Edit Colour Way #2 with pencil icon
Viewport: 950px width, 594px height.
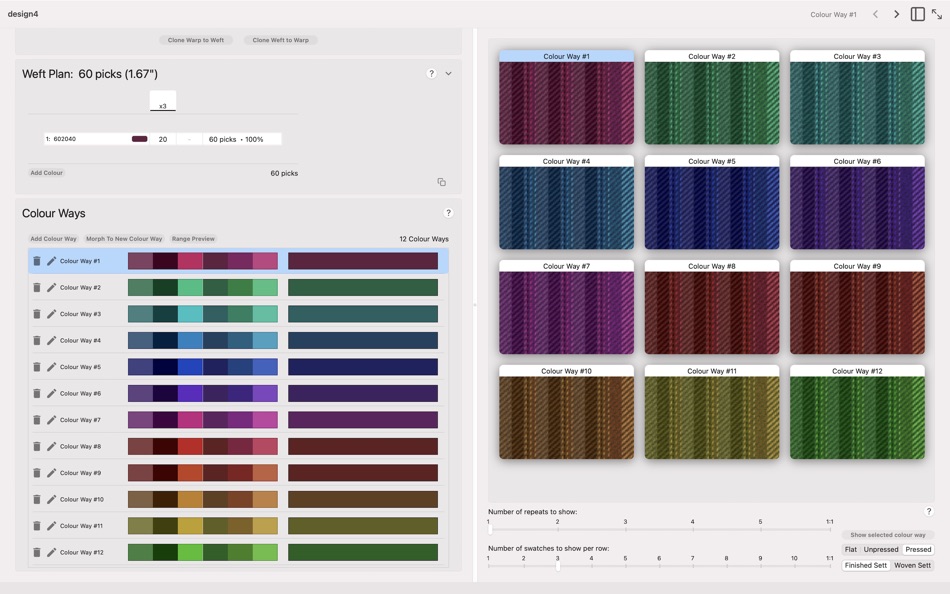(x=51, y=287)
